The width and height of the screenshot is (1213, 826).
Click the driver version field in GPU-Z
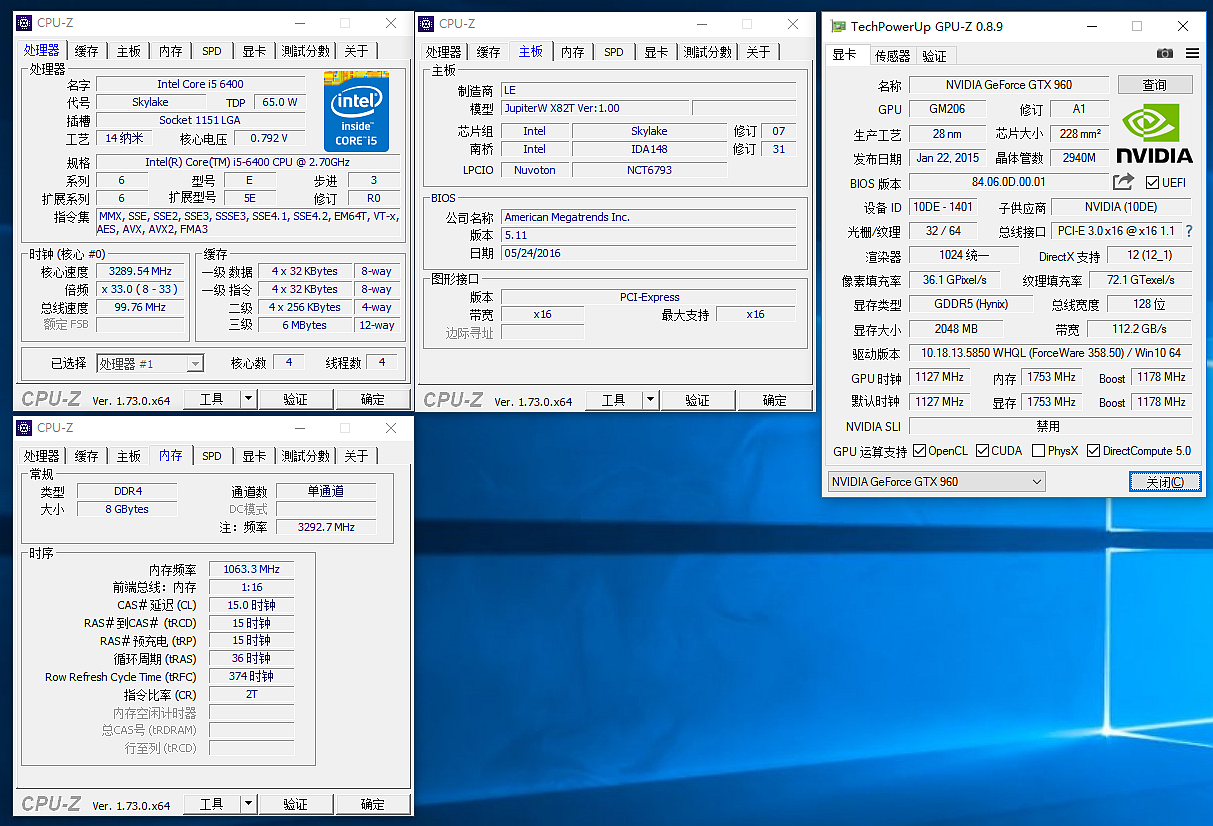pyautogui.click(x=1050, y=353)
